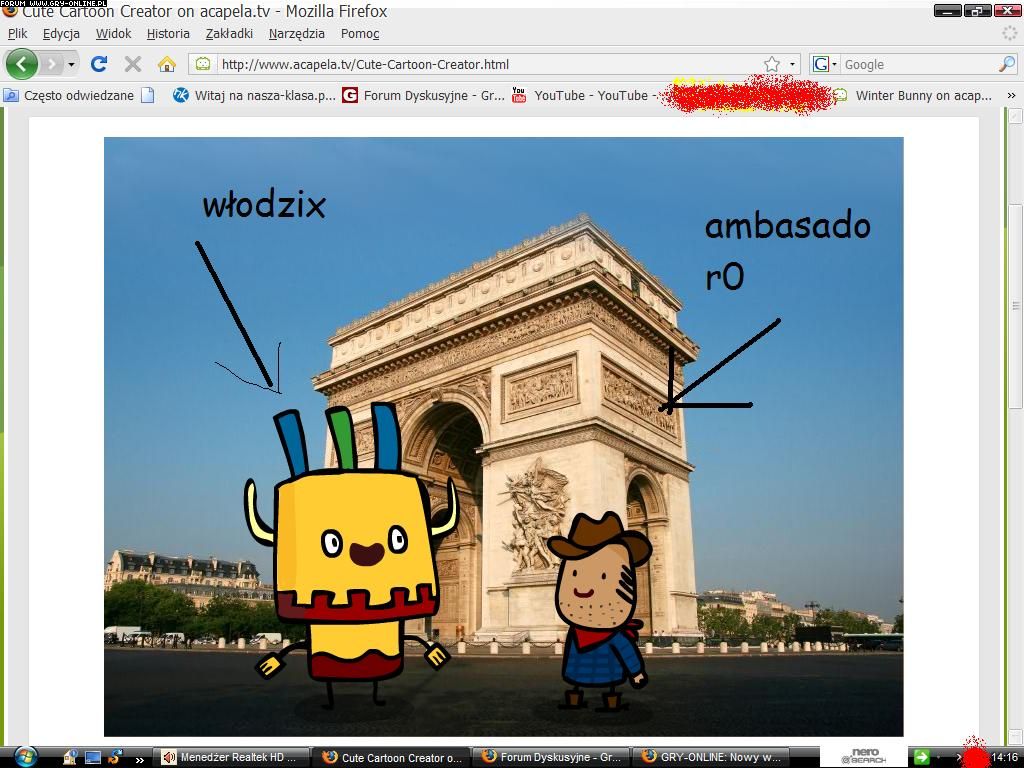Click the acapela site favicon in address bar
This screenshot has height=768, width=1024.
(203, 64)
